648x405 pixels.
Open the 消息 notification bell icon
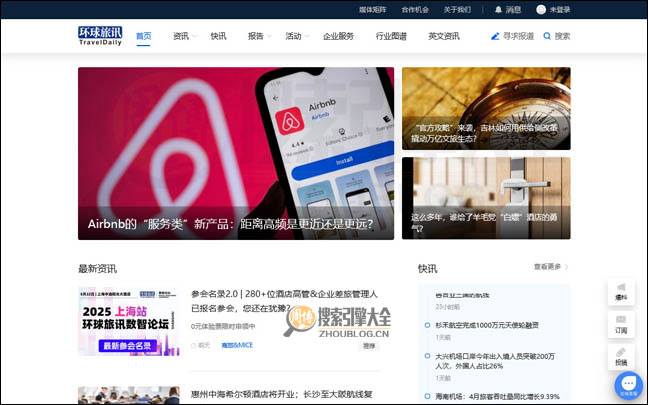click(498, 10)
